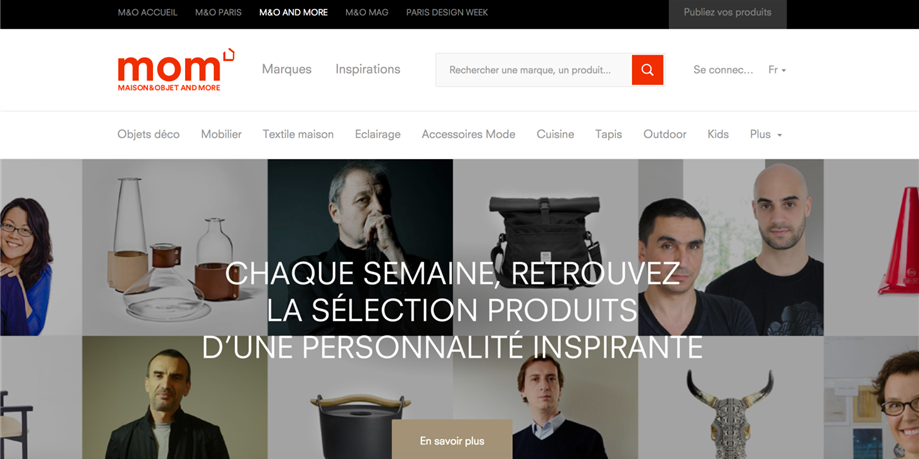Viewport: 919px width, 459px height.
Task: Open M&O PARIS top link
Action: (218, 12)
